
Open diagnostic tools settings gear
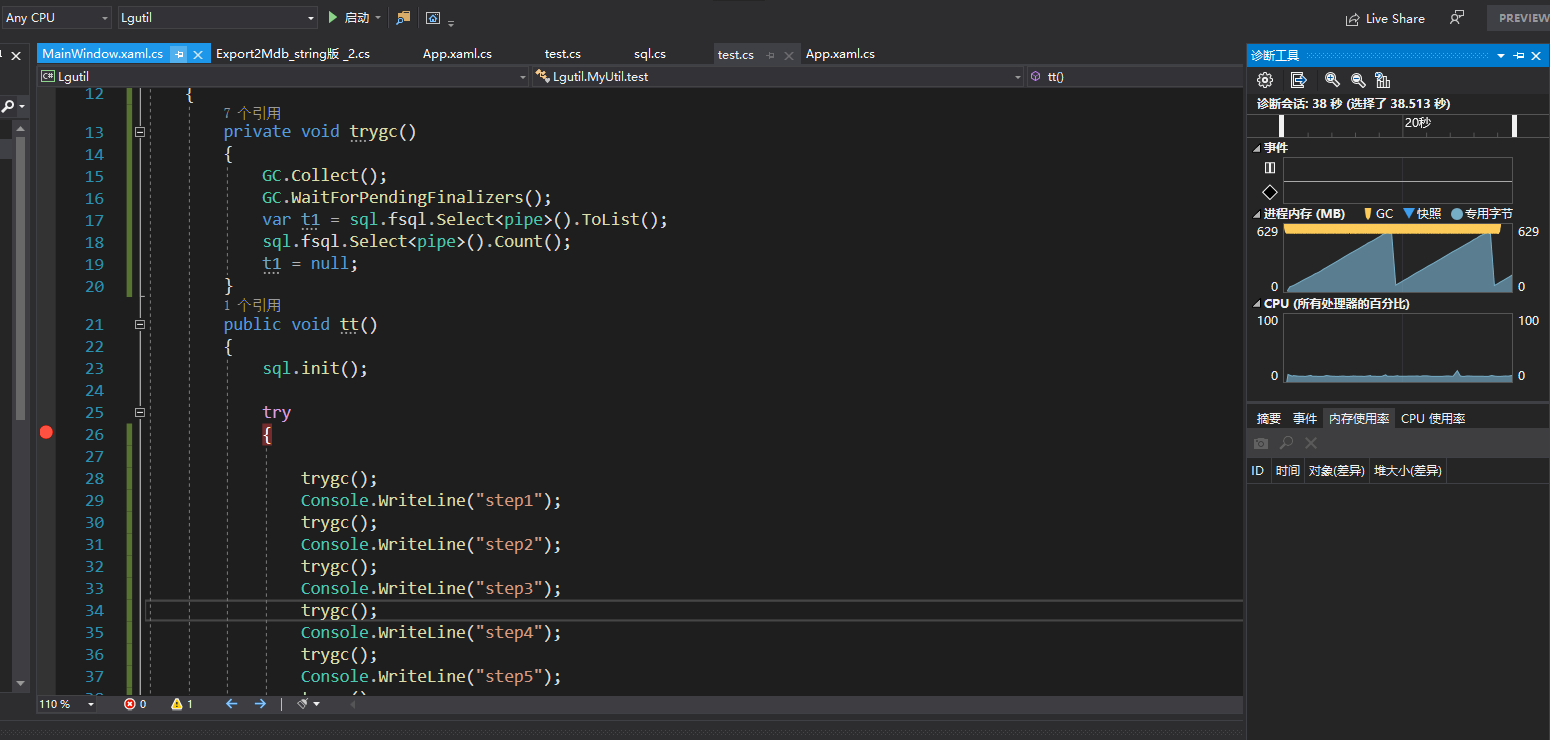click(x=1265, y=80)
